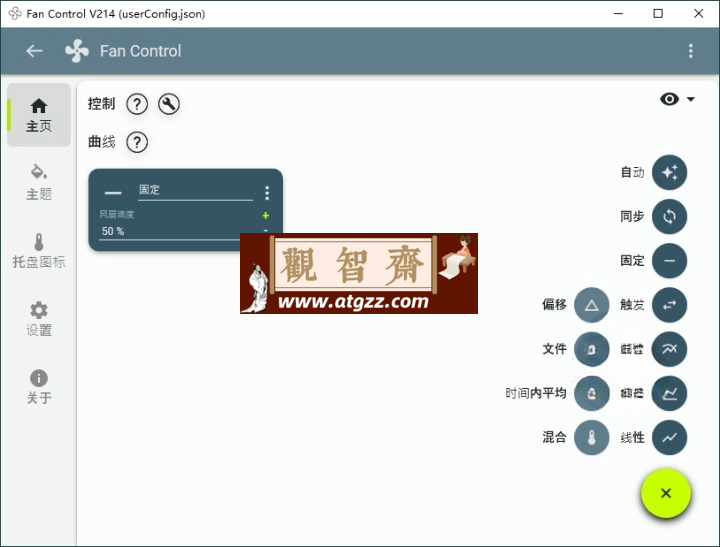The height and width of the screenshot is (547, 720).
Task: Edit the 固定 card name field
Action: (195, 192)
